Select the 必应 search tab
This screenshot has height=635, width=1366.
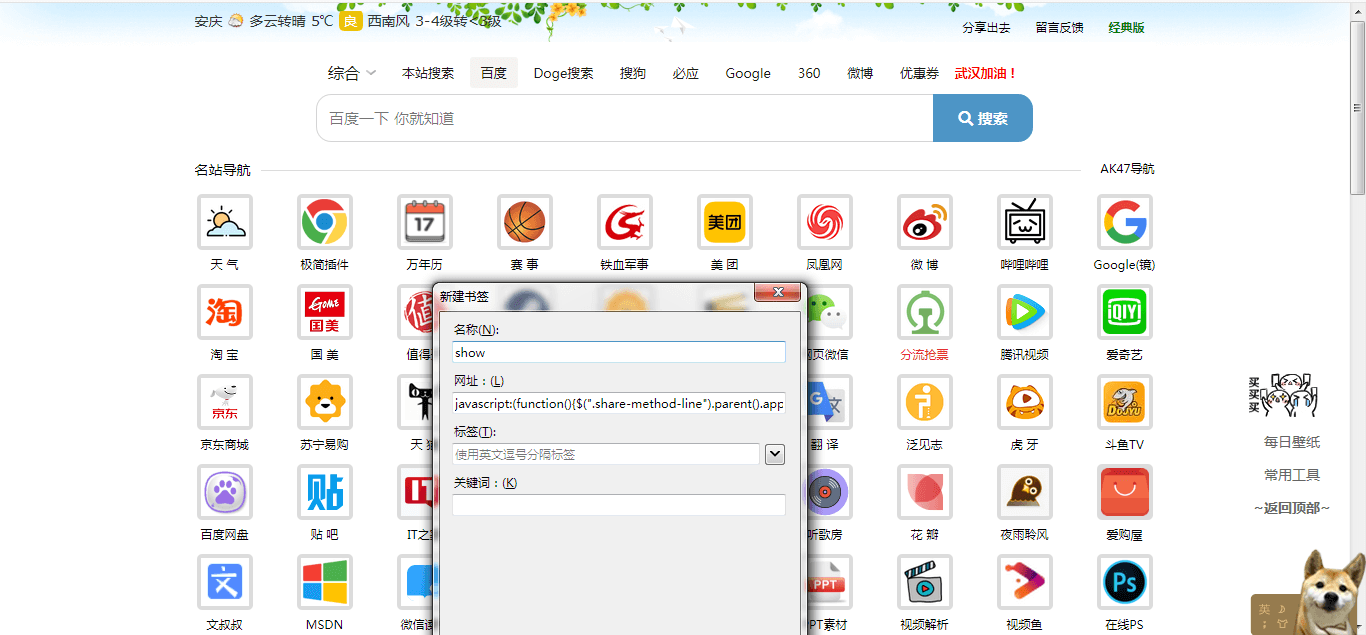(x=686, y=73)
